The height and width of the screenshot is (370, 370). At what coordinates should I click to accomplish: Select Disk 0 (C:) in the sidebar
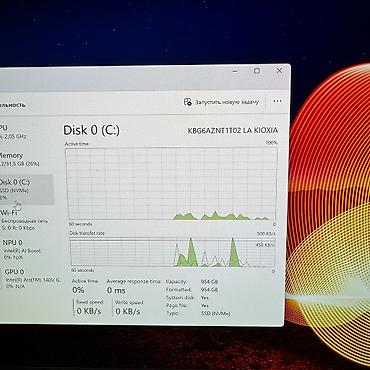coord(26,190)
